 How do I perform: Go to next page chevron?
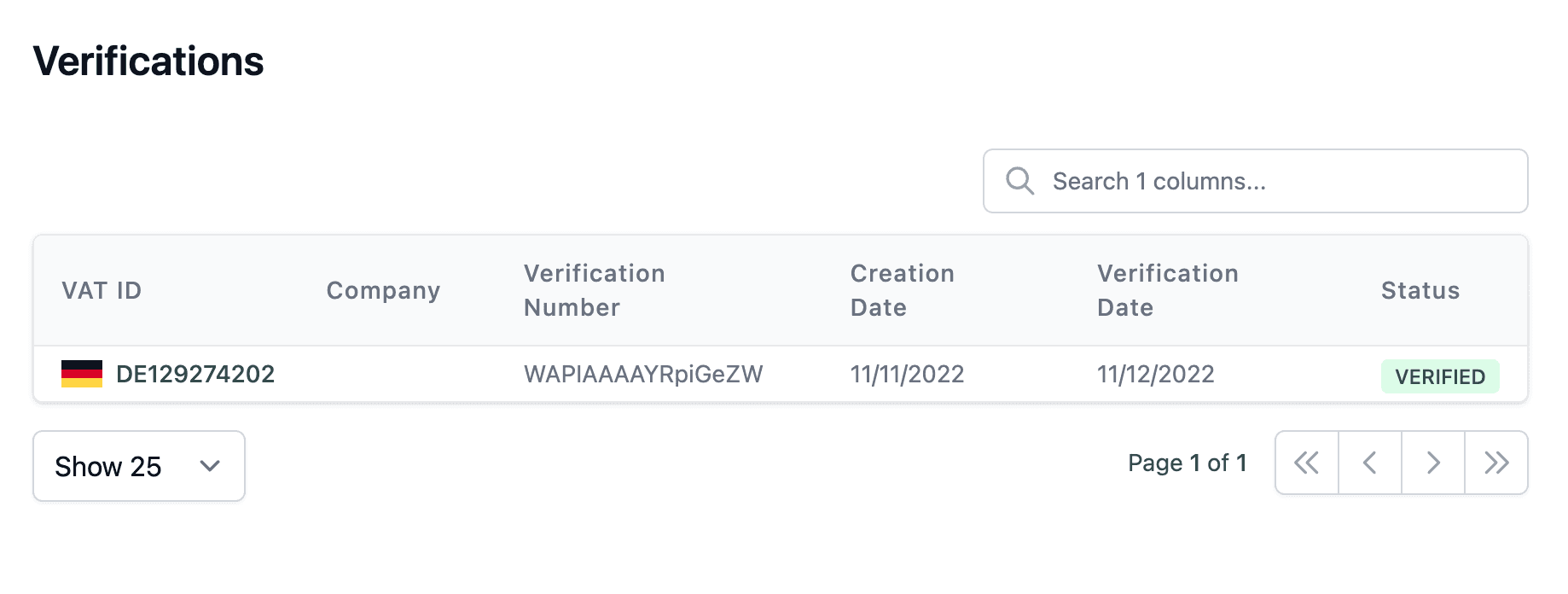[x=1433, y=463]
